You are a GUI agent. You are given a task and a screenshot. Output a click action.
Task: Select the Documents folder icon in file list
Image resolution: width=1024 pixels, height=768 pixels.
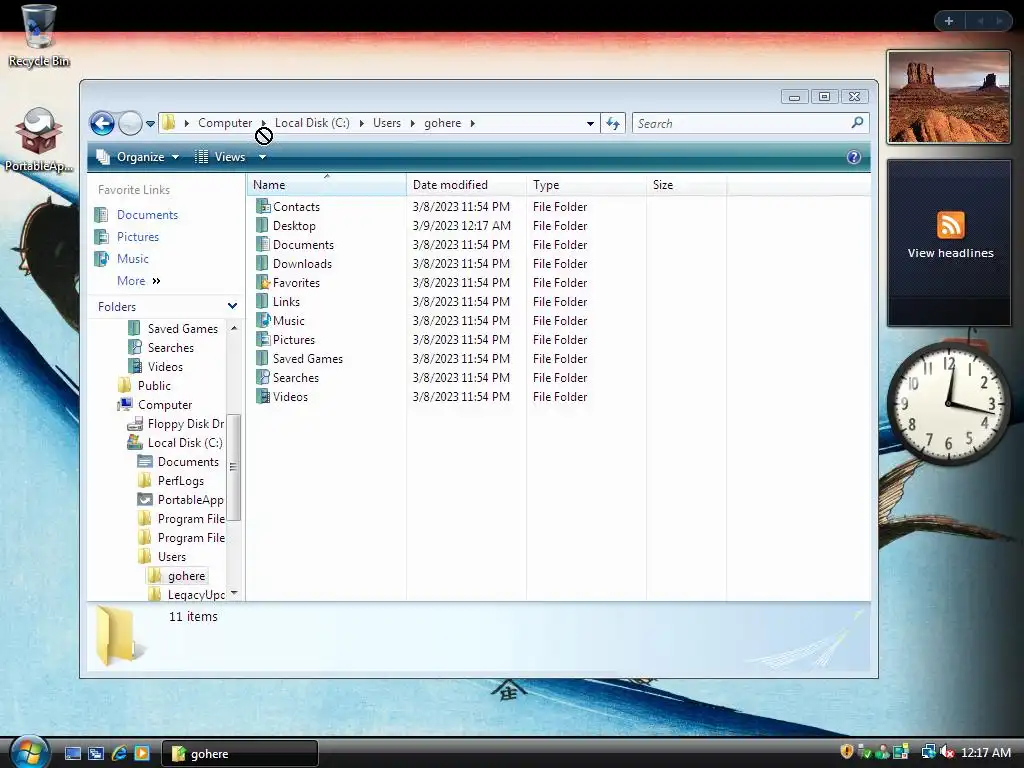pos(263,244)
